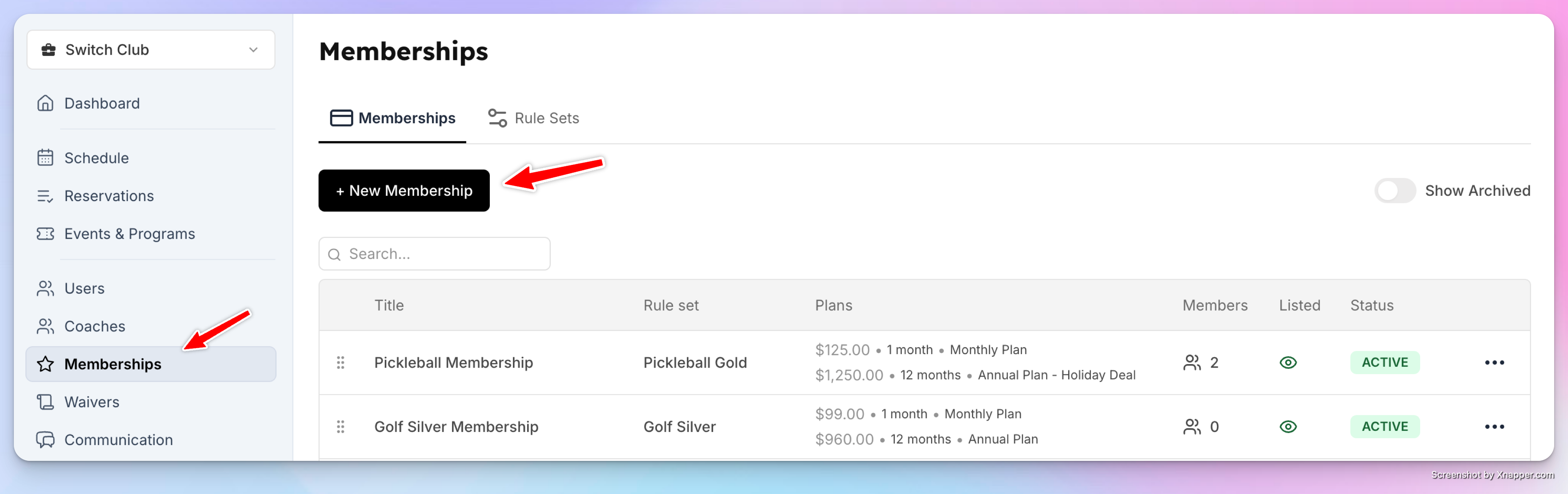Click the New Membership button
Viewport: 1568px width, 494px height.
pos(404,191)
